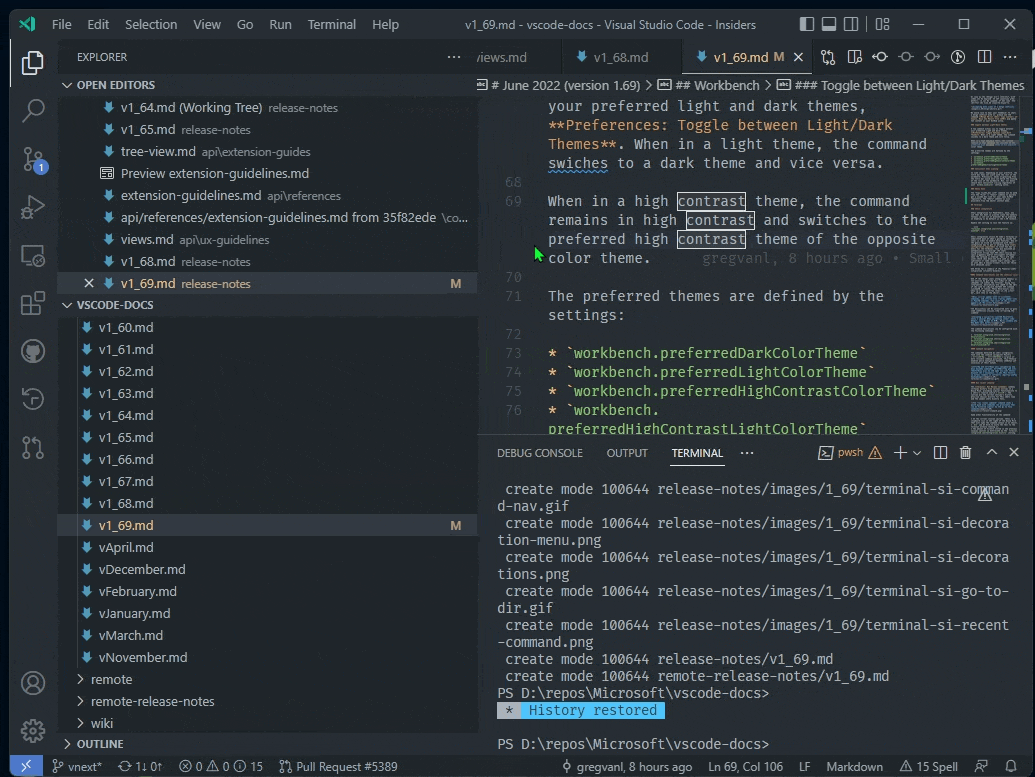The image size is (1035, 777).
Task: Open the Manage gear menu
Action: (x=32, y=731)
